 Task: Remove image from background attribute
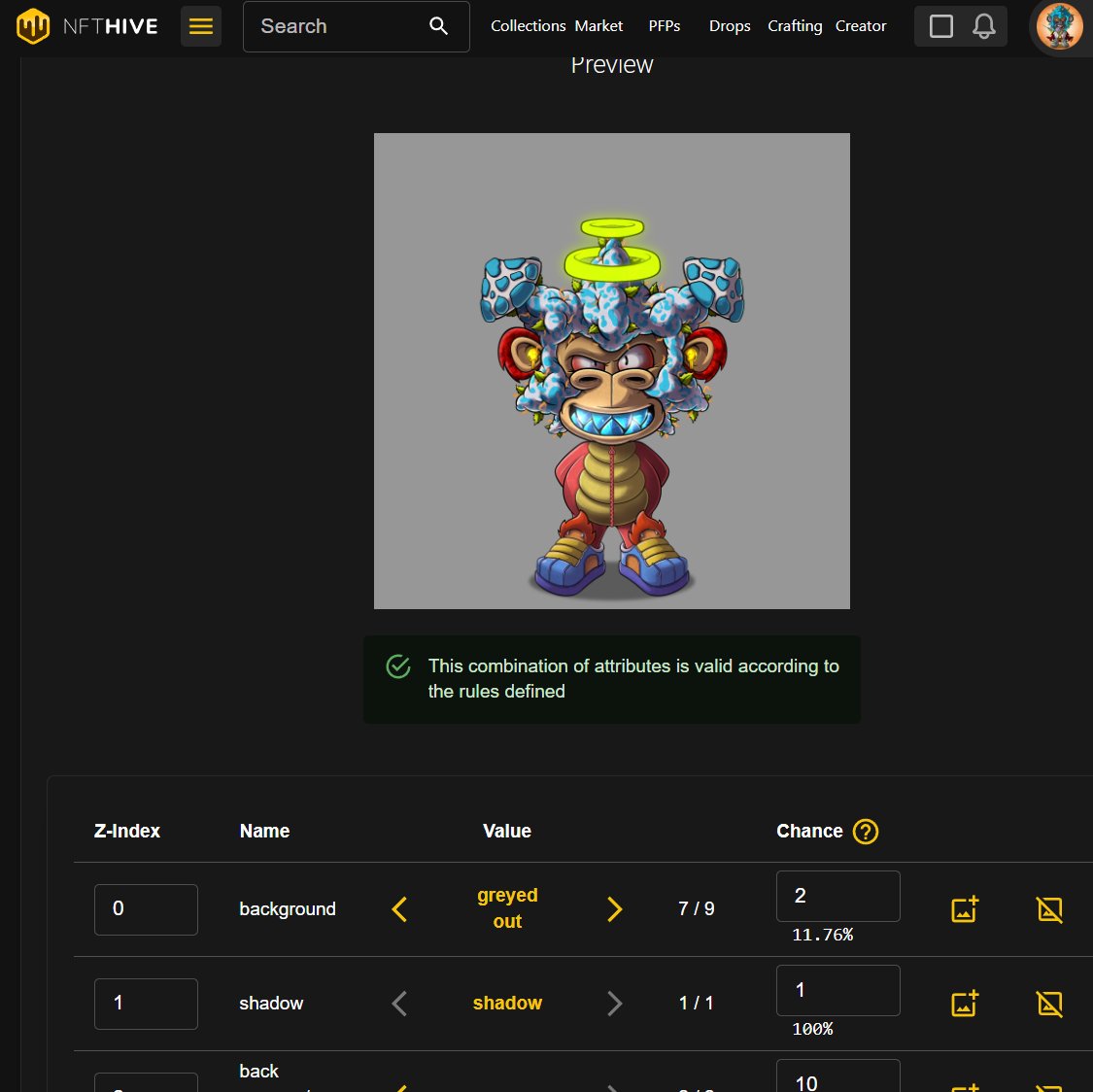coord(1049,909)
